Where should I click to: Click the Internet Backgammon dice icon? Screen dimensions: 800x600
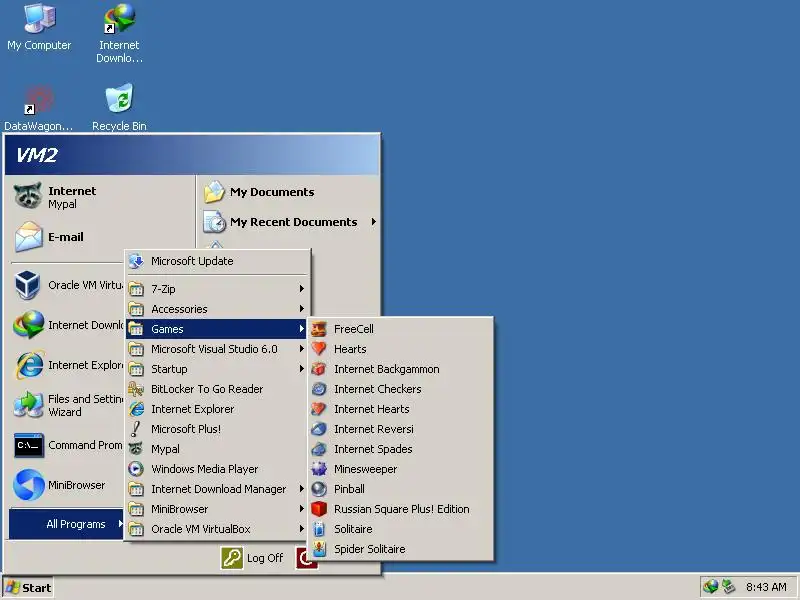319,369
